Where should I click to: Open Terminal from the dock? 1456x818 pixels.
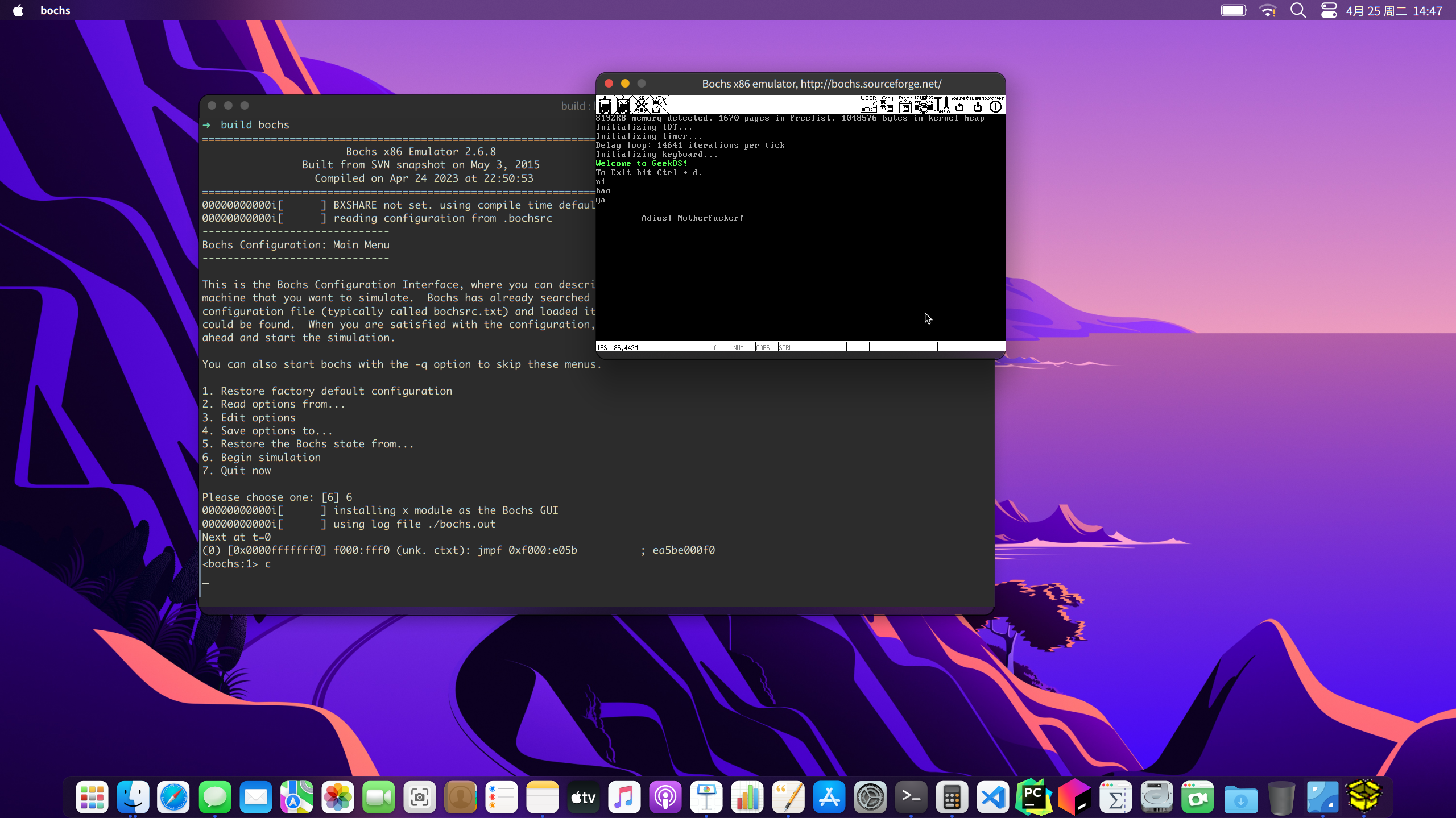click(911, 797)
